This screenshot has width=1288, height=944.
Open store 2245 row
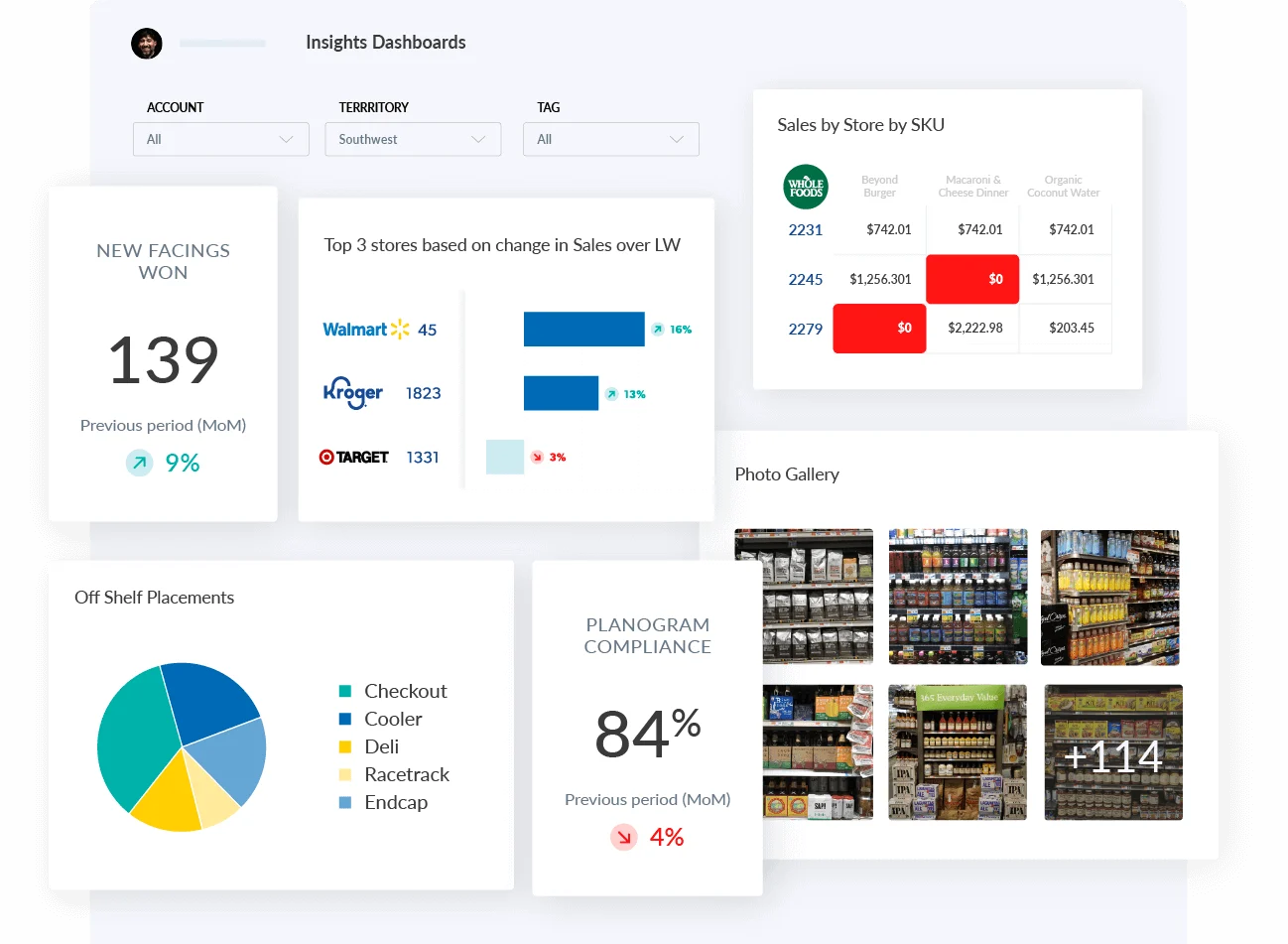pyautogui.click(x=806, y=280)
